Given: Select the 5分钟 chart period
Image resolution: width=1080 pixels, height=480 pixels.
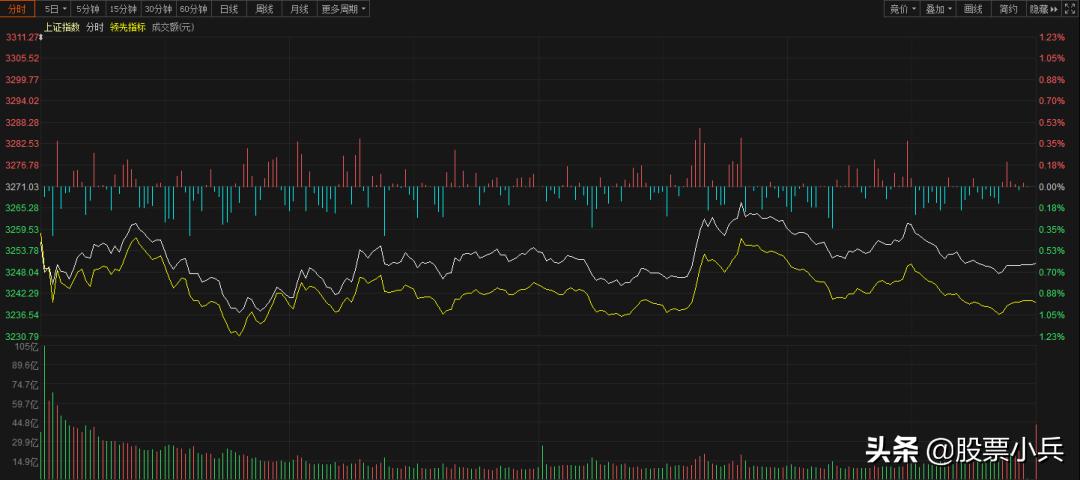Looking at the screenshot, I should point(88,9).
